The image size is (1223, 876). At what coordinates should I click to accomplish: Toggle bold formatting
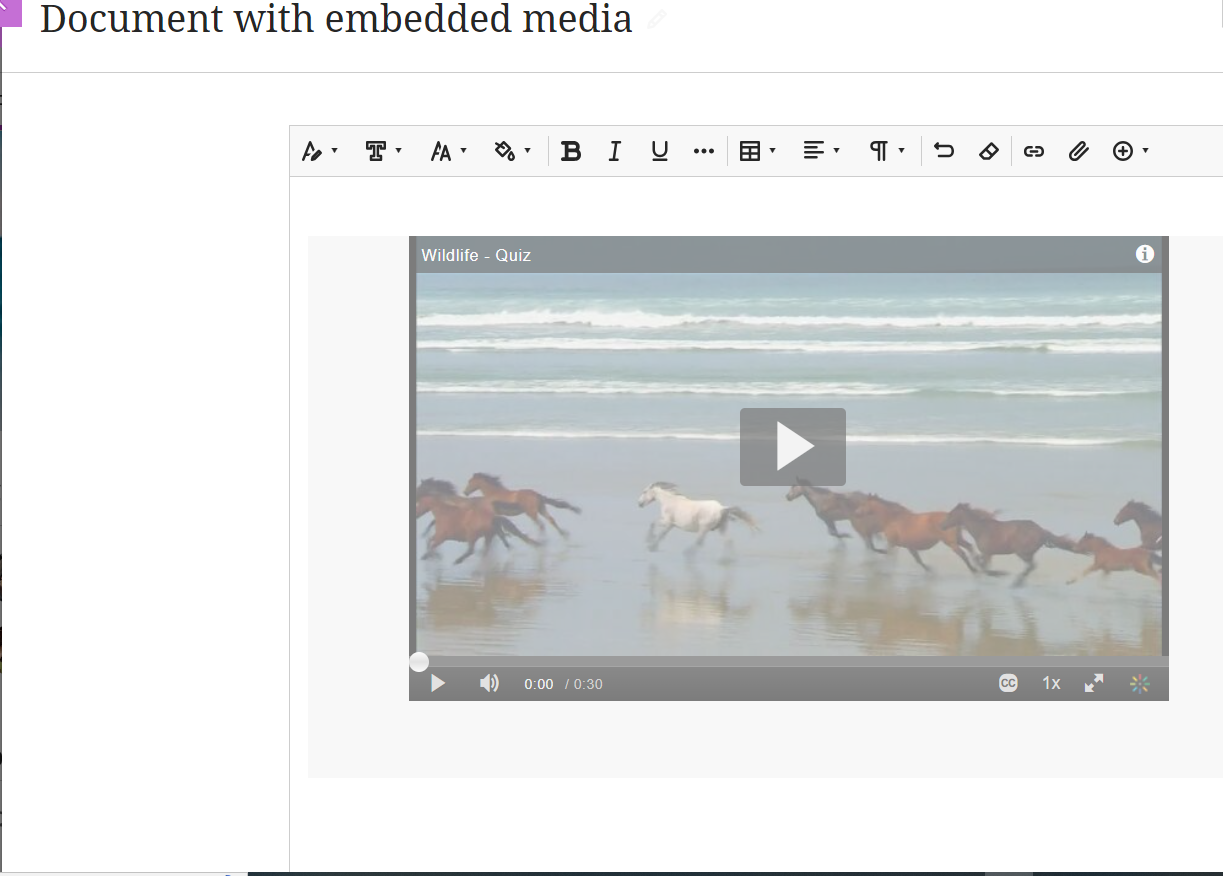[571, 151]
